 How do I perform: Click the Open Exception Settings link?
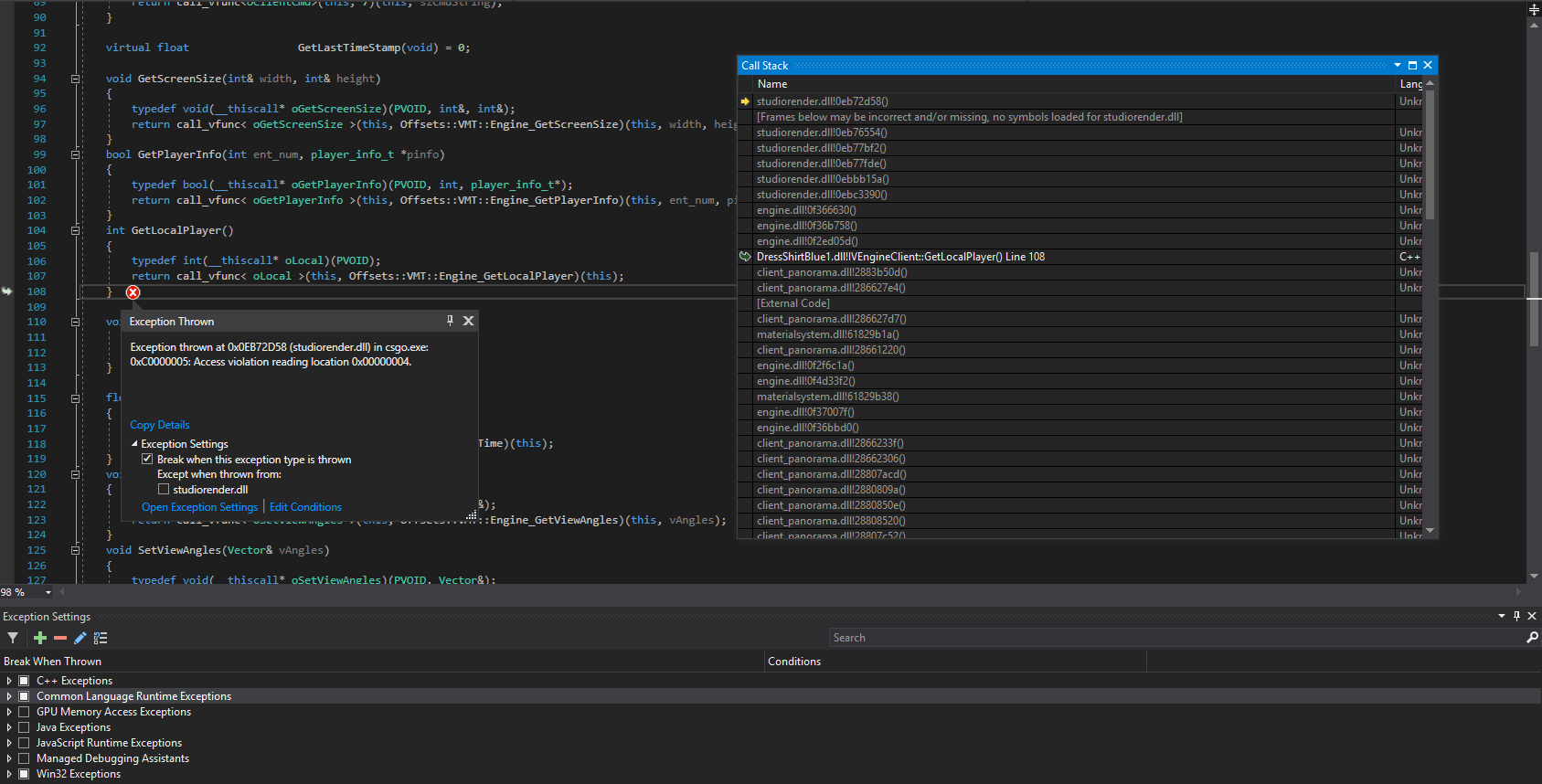(x=199, y=507)
